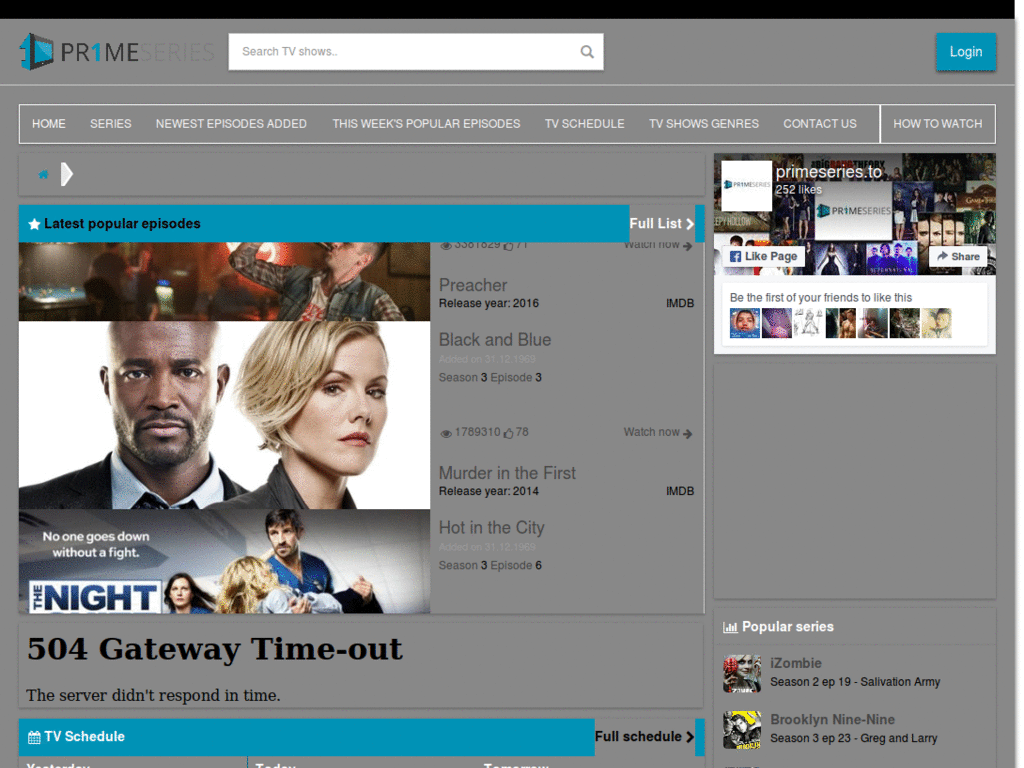
Task: Click the first friend avatar in Facebook widget
Action: click(x=744, y=323)
